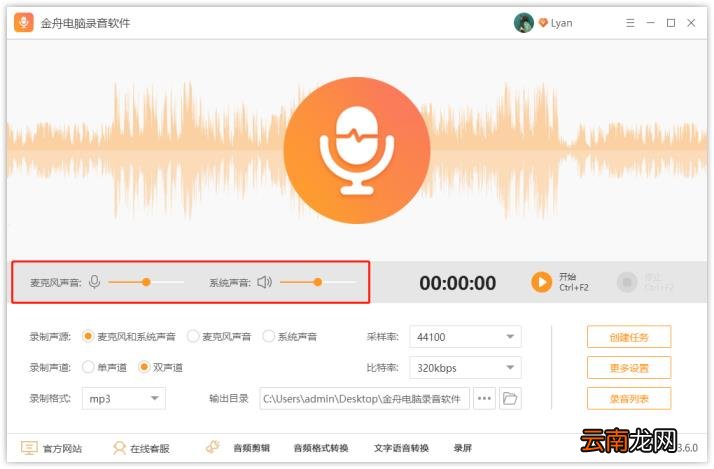
Task: Click the 更多设置 more settings button
Action: [629, 368]
